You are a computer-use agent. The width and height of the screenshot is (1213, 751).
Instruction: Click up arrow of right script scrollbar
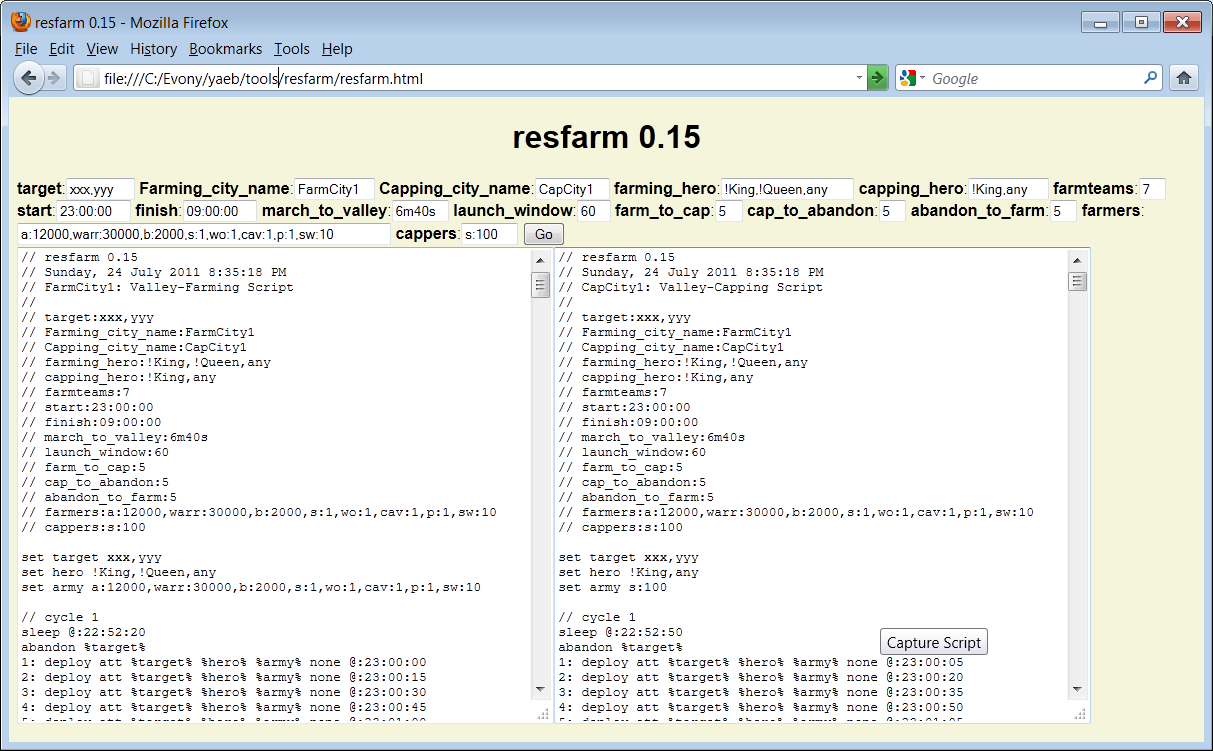pos(1077,261)
